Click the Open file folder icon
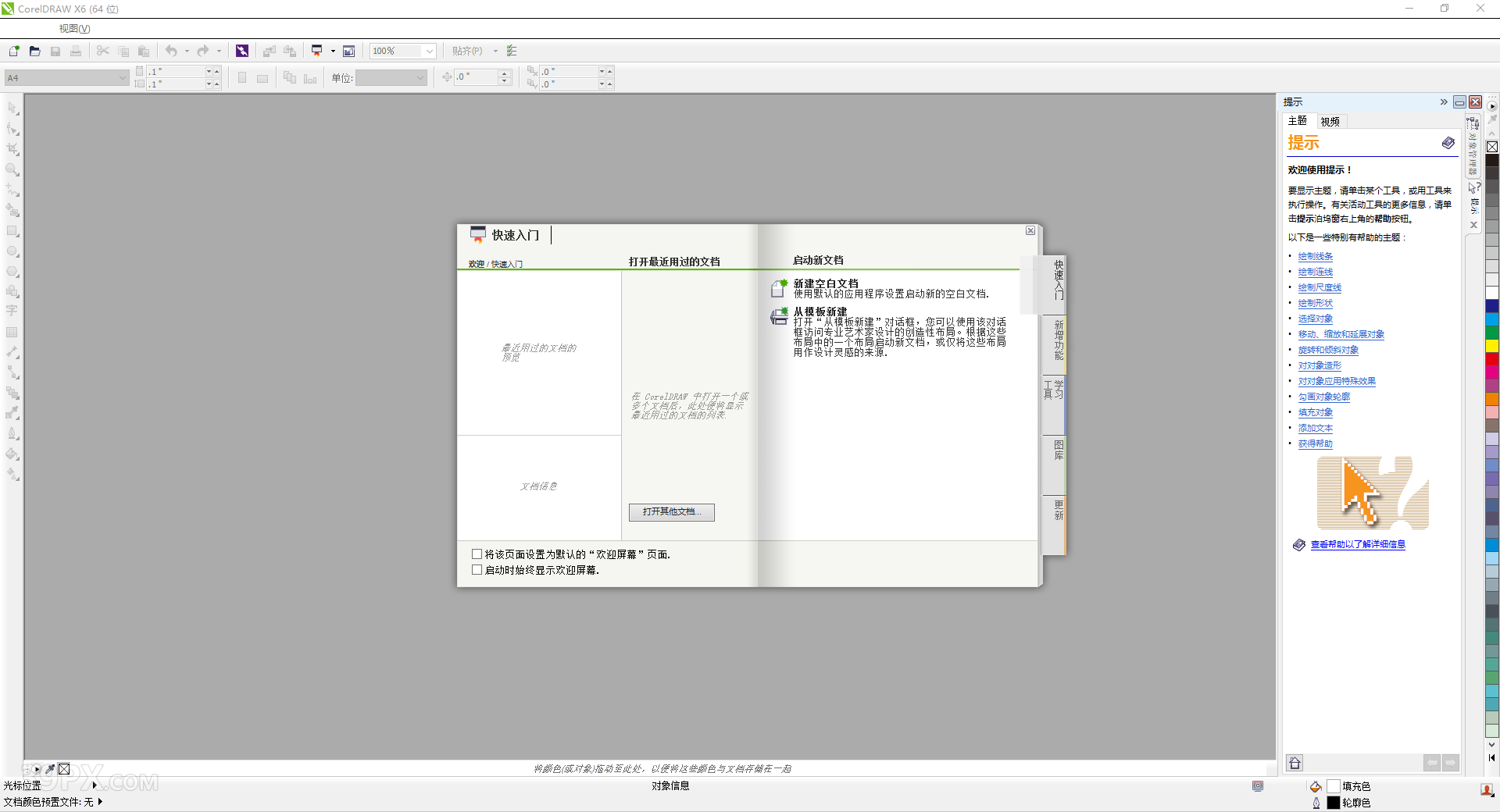 pos(34,51)
